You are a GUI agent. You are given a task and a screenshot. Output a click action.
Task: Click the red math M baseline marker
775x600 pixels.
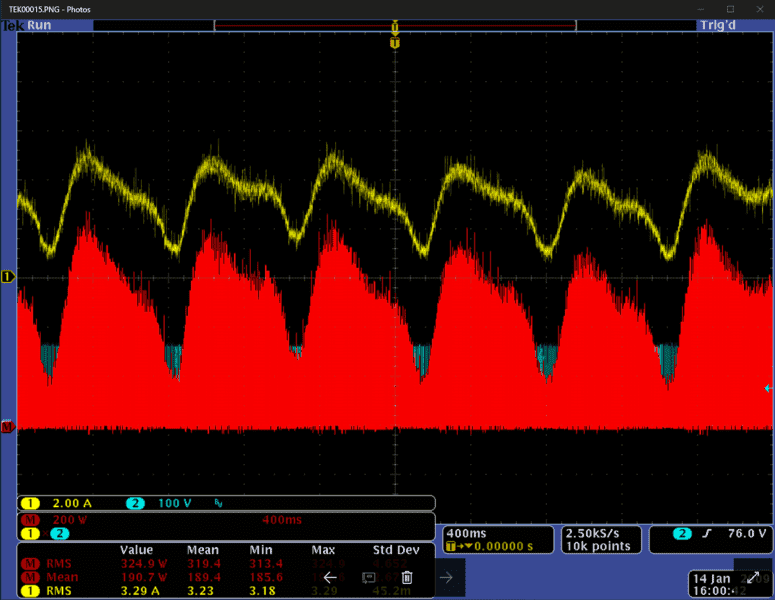(x=8, y=428)
